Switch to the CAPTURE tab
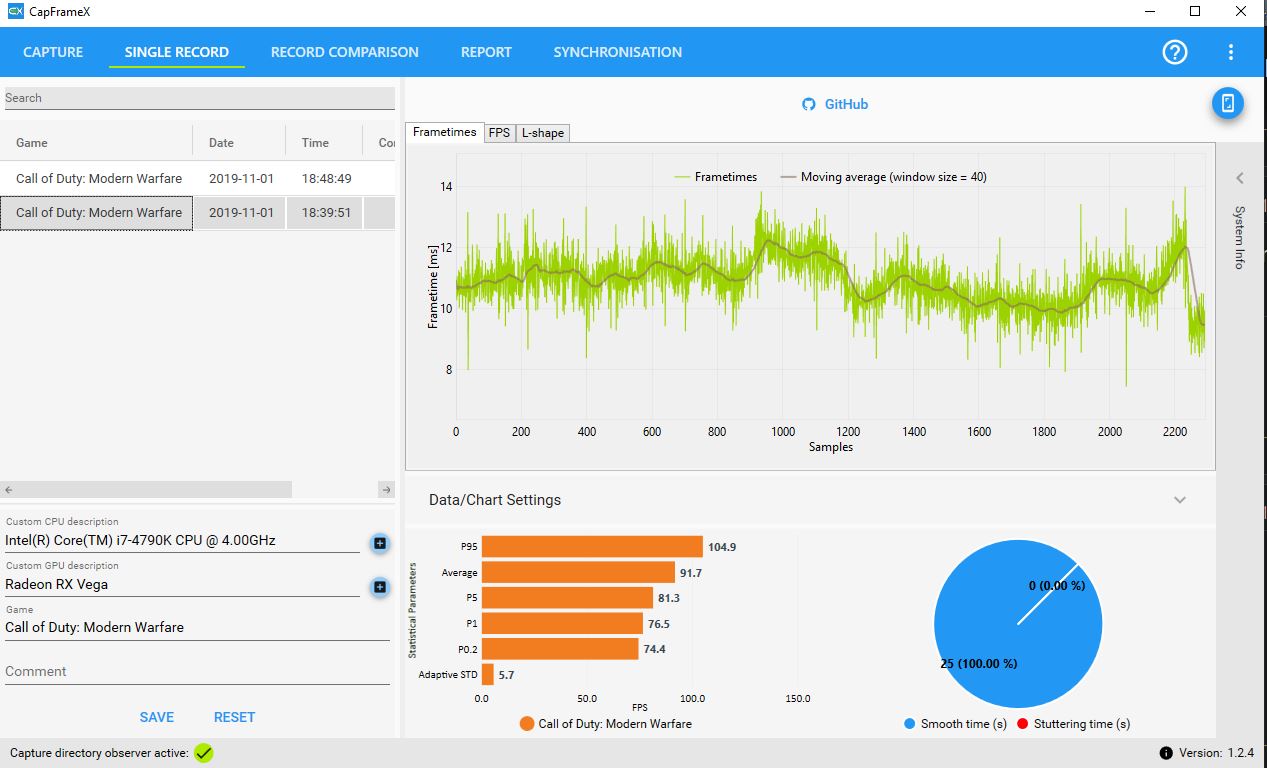The width and height of the screenshot is (1267, 768). (x=53, y=52)
